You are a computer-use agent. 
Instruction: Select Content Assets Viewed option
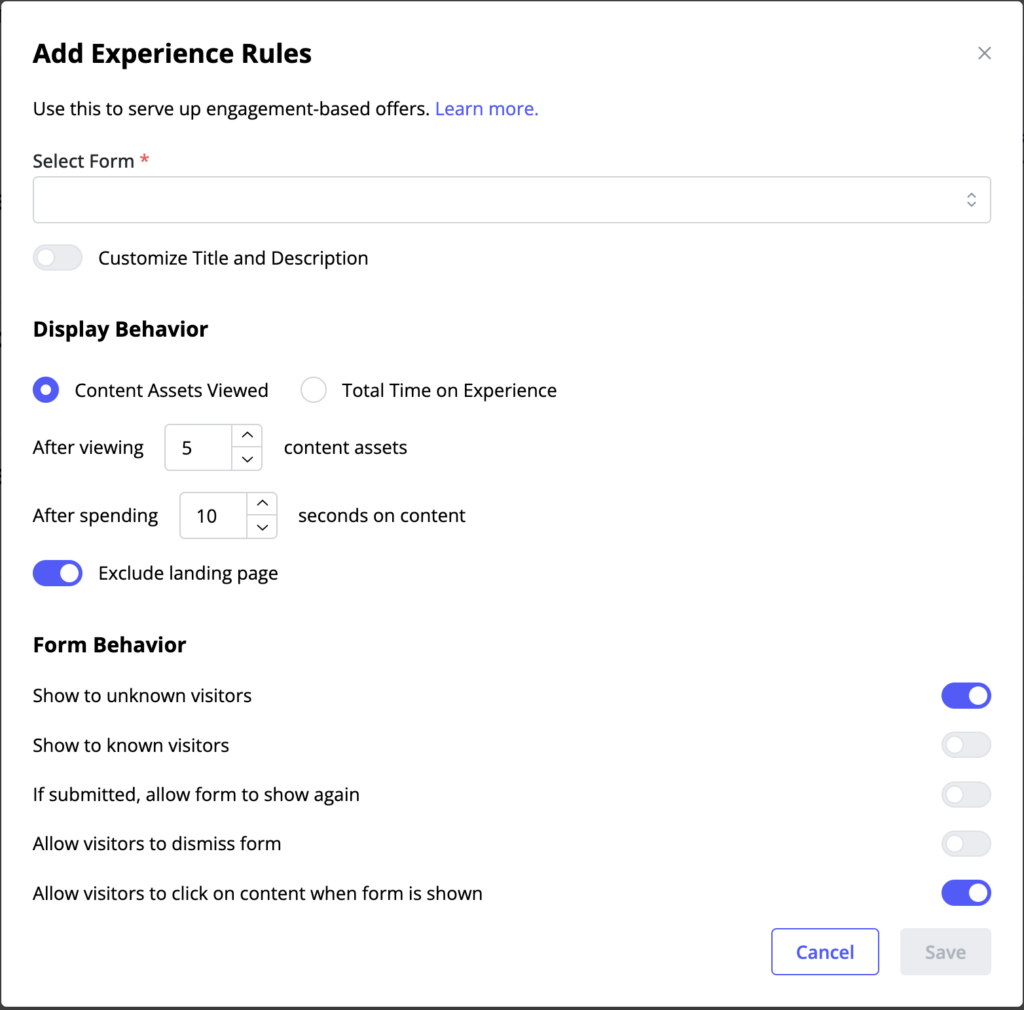(x=45, y=390)
